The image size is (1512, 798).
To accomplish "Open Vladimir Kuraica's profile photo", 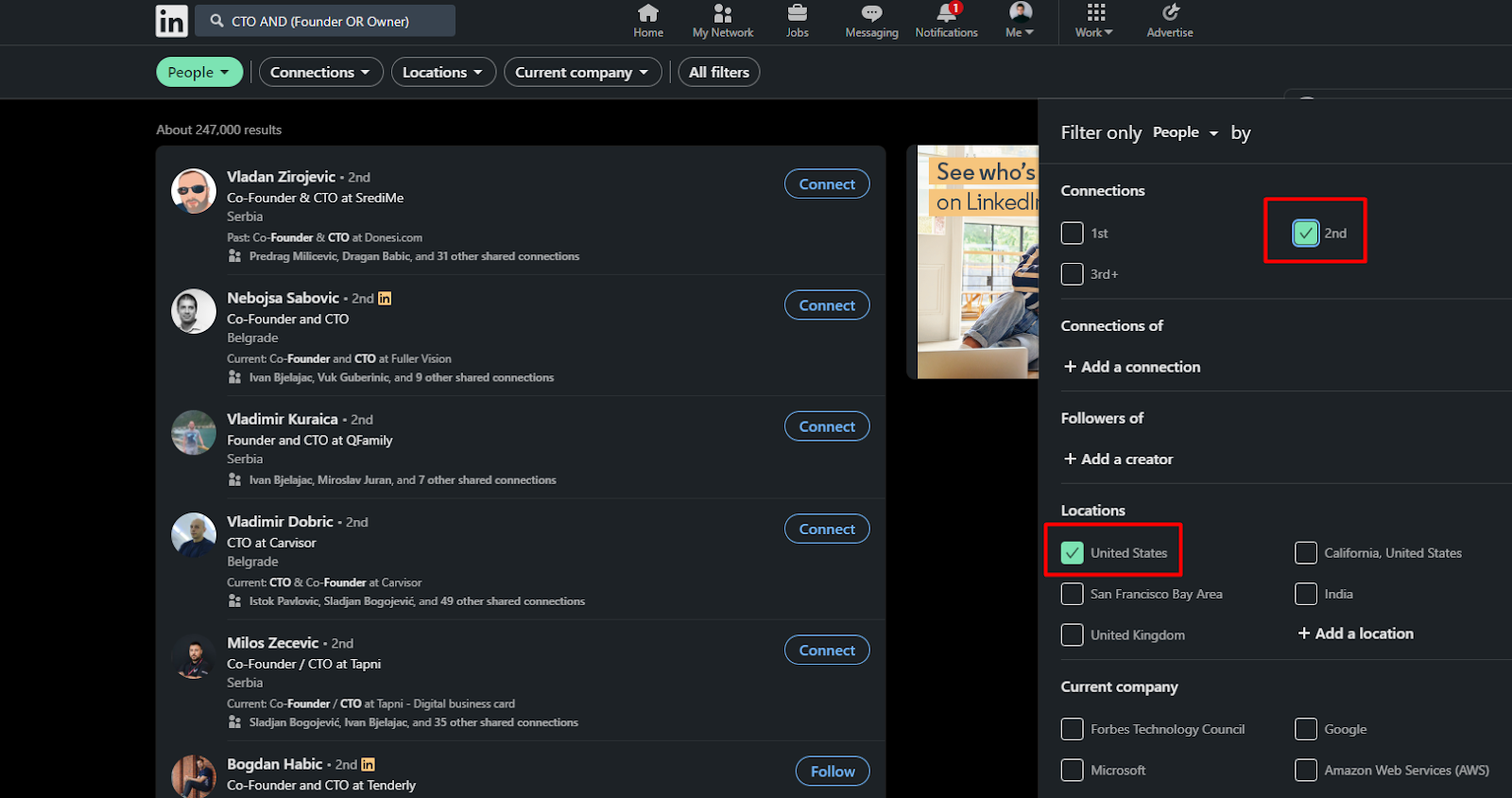I will click(194, 433).
